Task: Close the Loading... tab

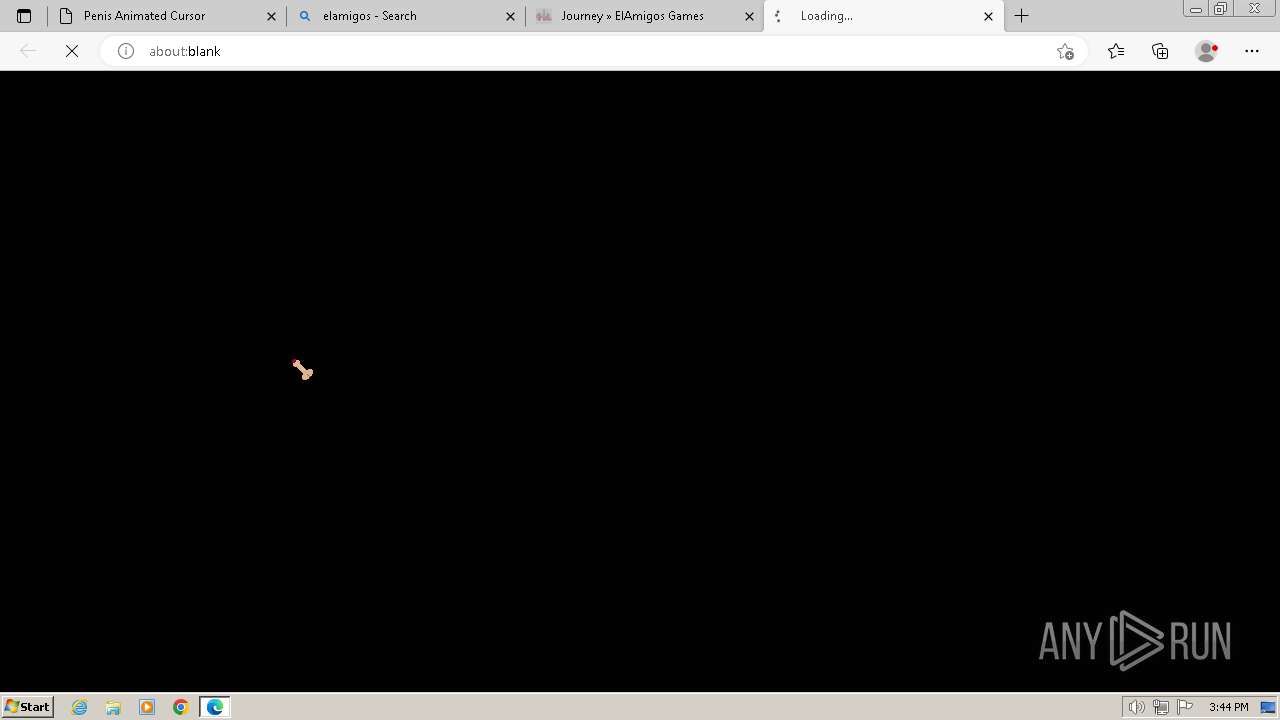Action: click(988, 16)
